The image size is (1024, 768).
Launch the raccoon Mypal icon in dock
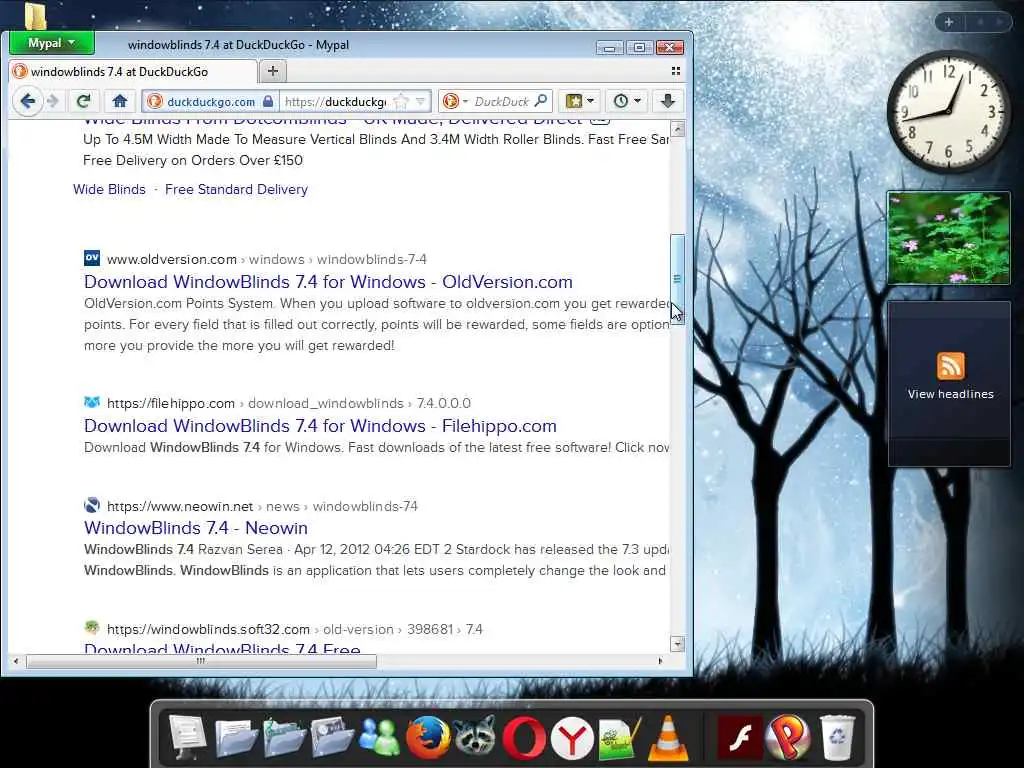[x=475, y=737]
